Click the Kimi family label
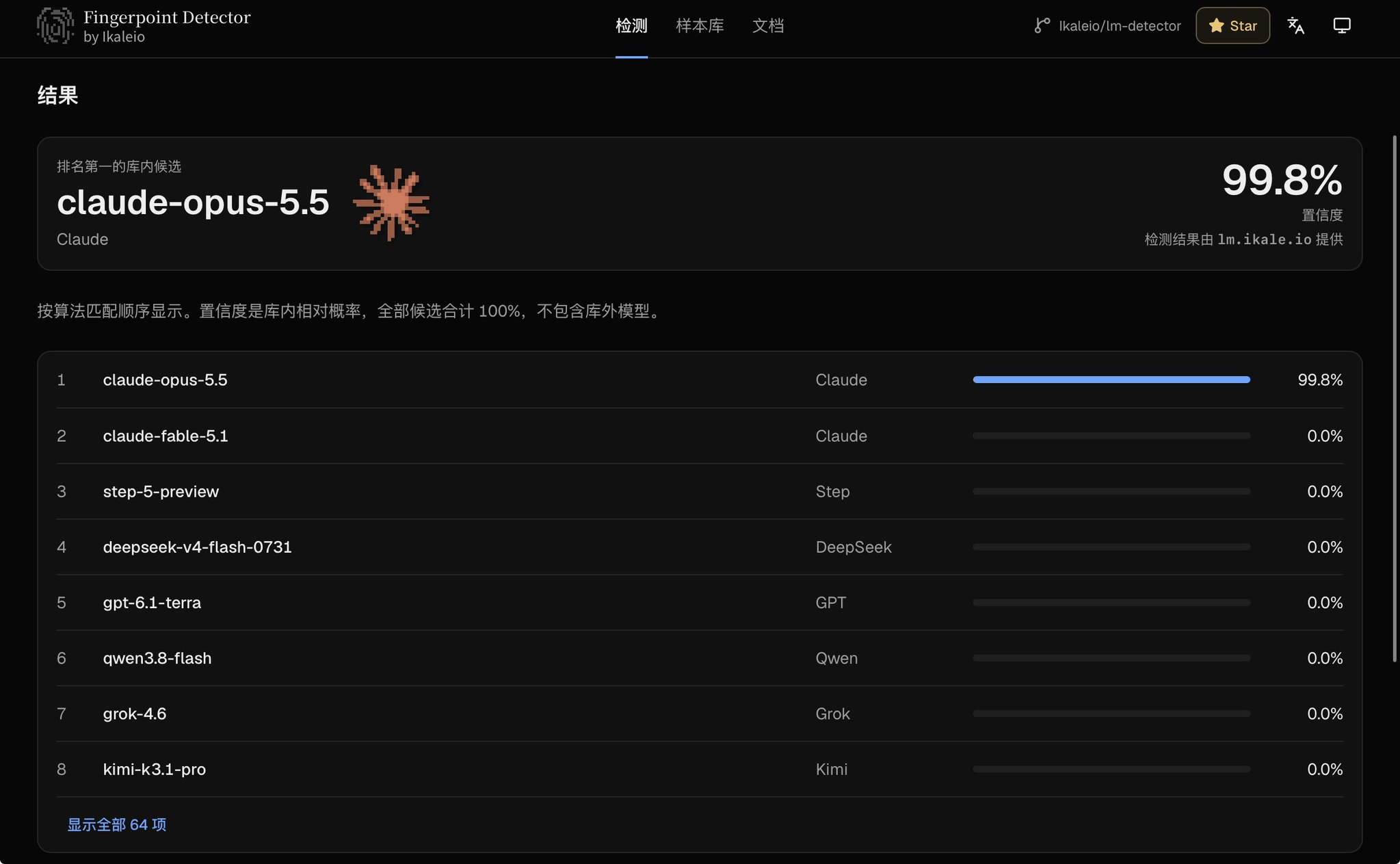 [x=831, y=769]
